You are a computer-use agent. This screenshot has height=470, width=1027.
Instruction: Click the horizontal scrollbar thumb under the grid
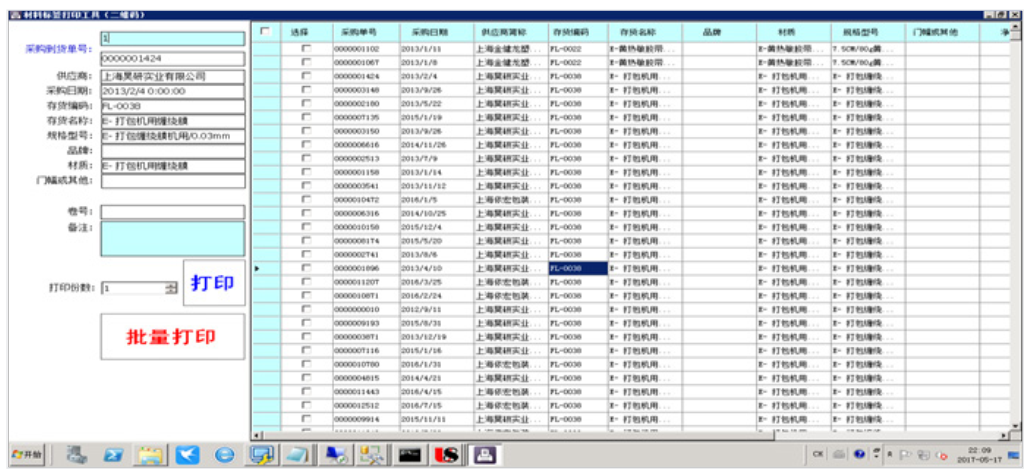tap(517, 436)
